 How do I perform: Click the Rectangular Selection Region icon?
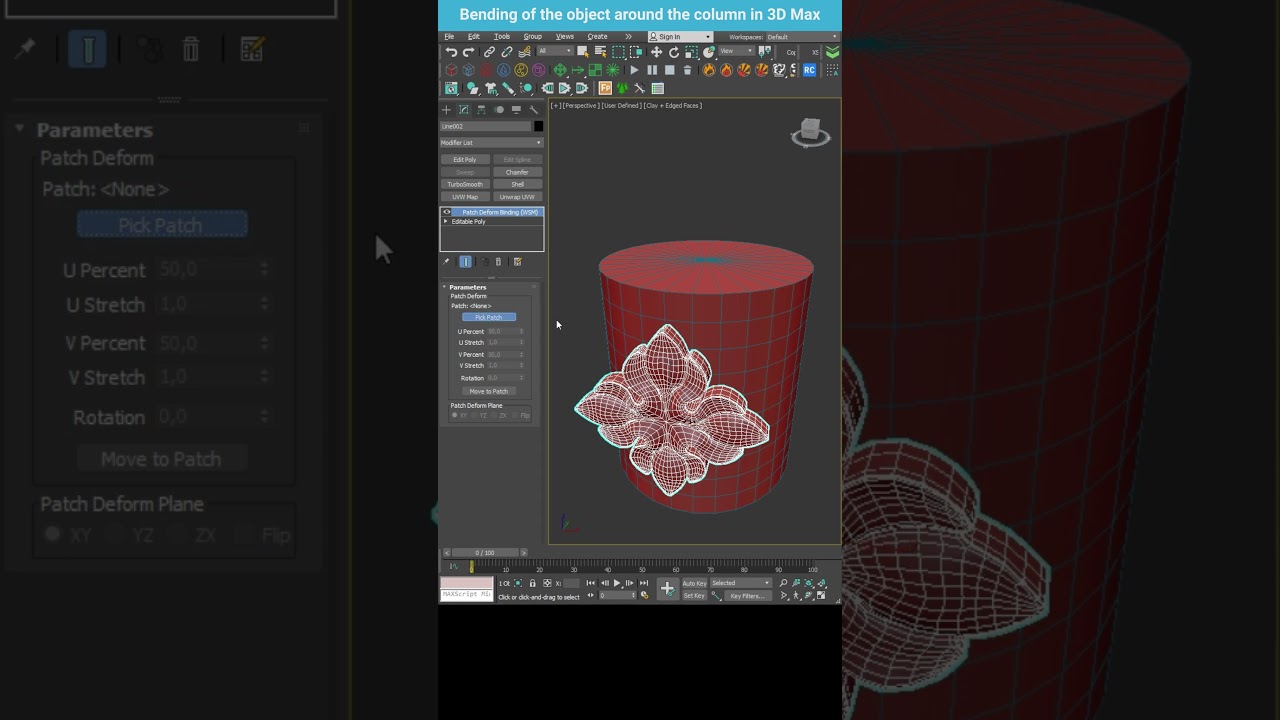click(618, 52)
